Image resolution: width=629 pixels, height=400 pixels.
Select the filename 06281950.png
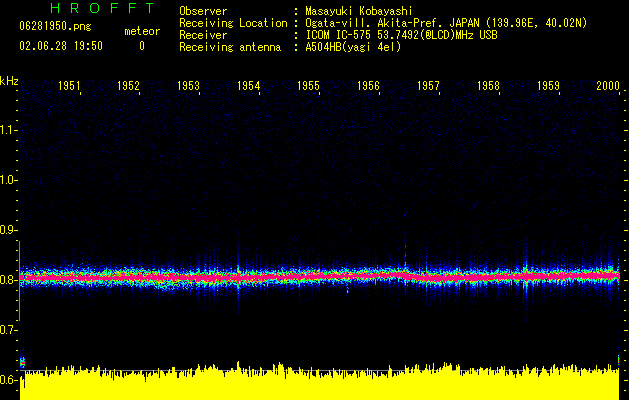55,27
